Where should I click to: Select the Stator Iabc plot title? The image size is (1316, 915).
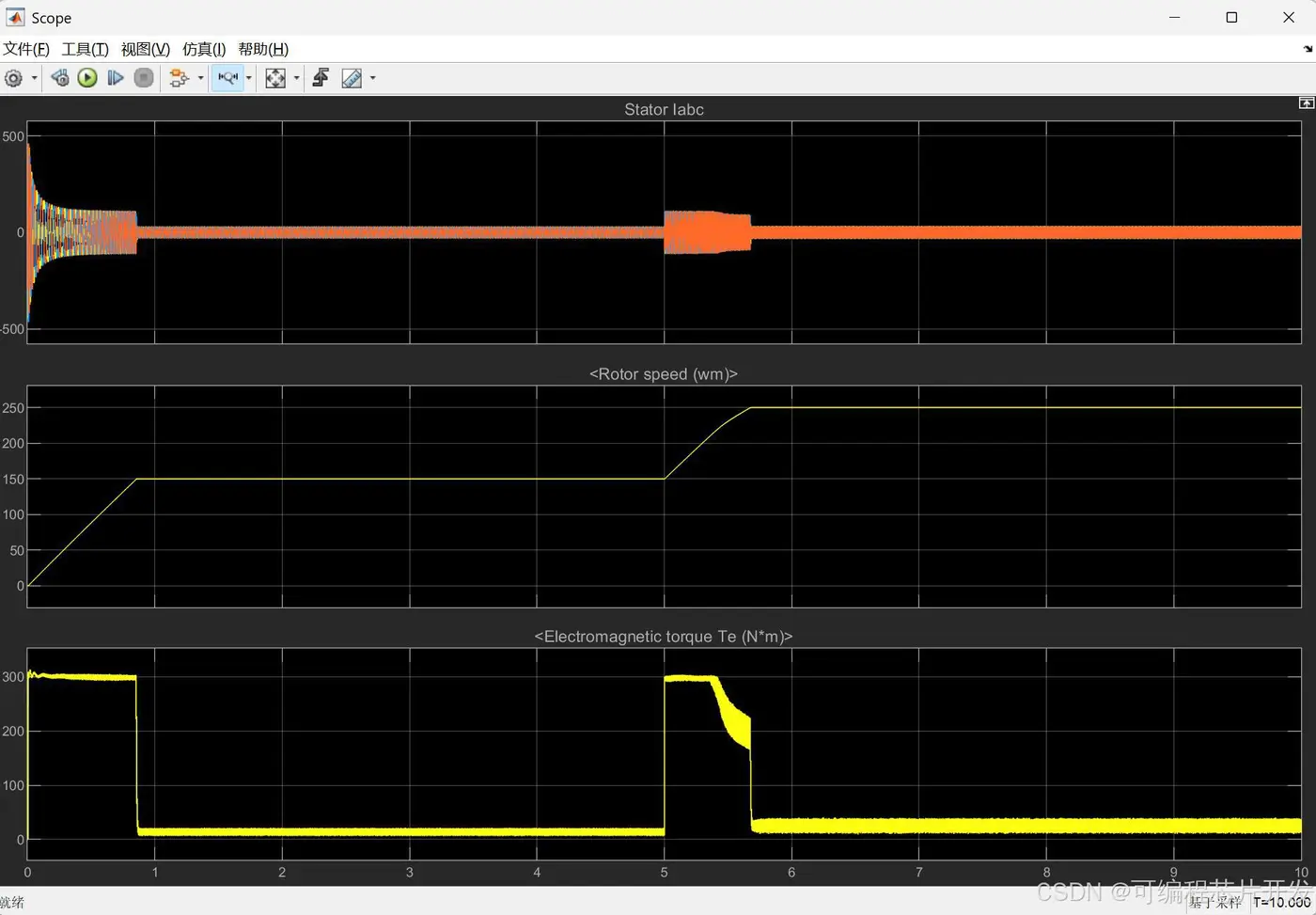(x=664, y=109)
